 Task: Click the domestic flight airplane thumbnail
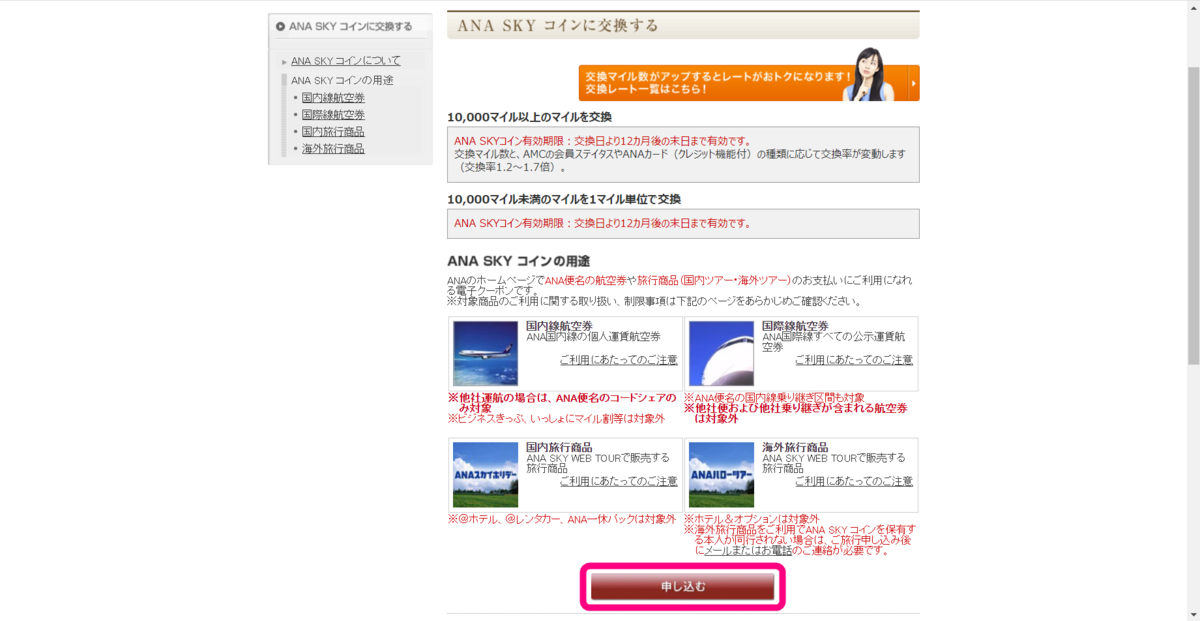(x=485, y=353)
